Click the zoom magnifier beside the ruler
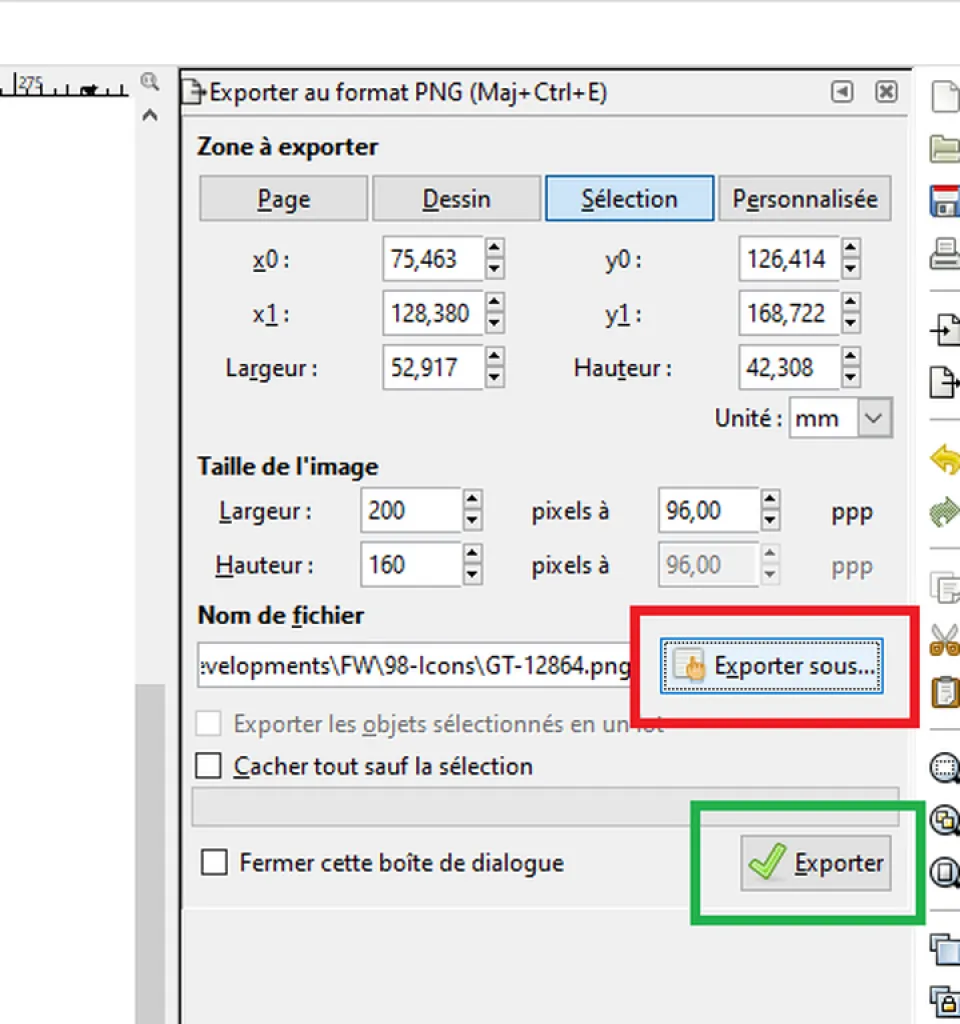 pyautogui.click(x=150, y=82)
